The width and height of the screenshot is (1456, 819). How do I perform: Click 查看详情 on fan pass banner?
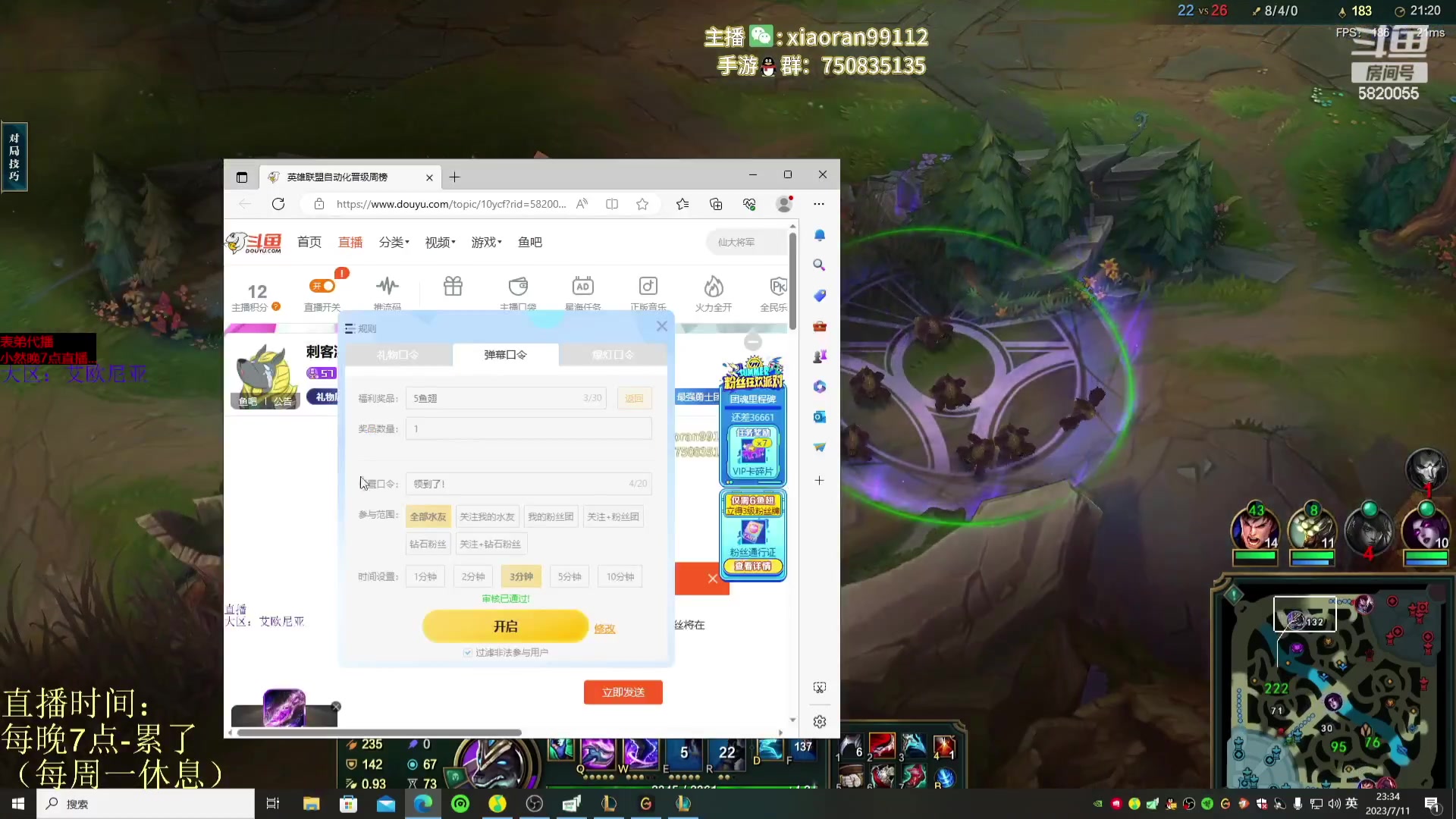point(752,566)
